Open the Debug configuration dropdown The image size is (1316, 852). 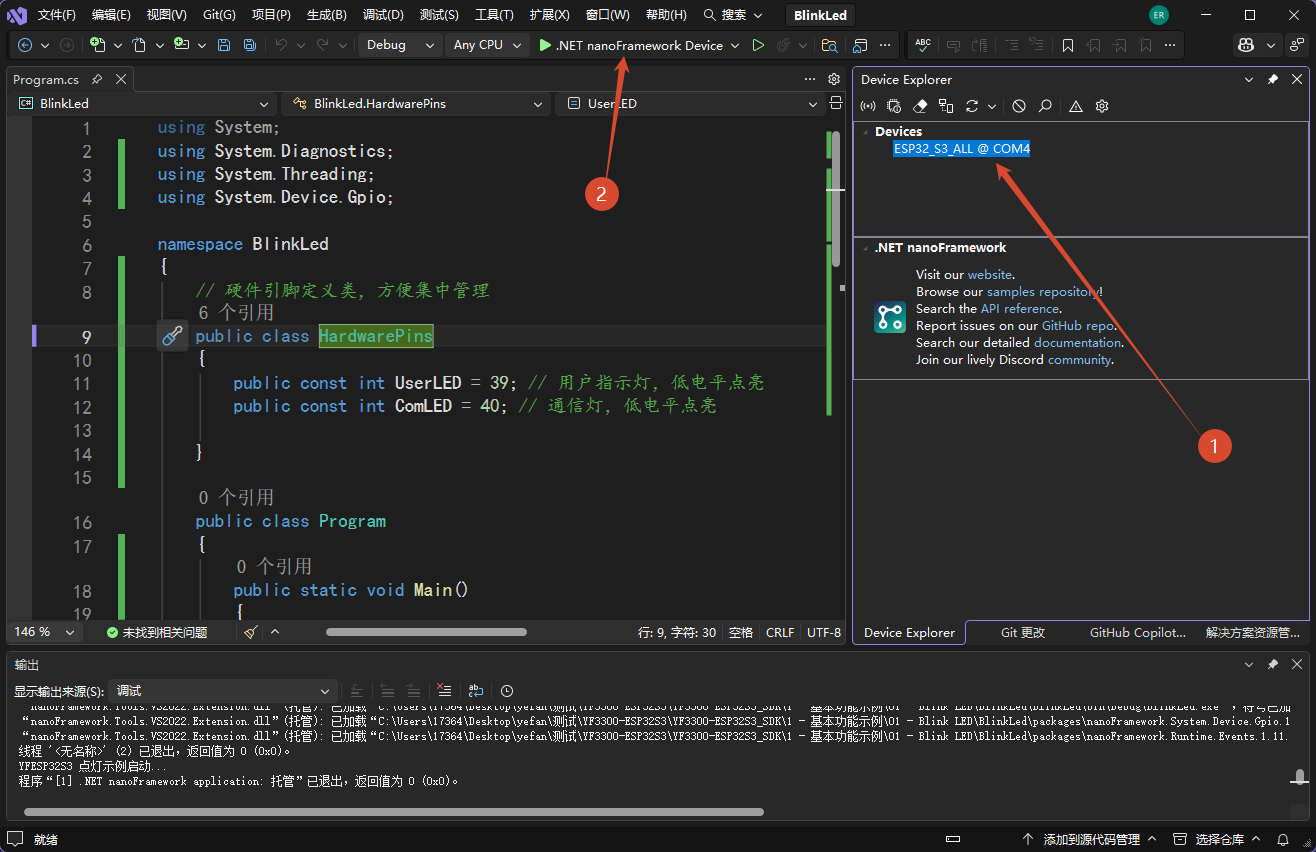click(400, 45)
